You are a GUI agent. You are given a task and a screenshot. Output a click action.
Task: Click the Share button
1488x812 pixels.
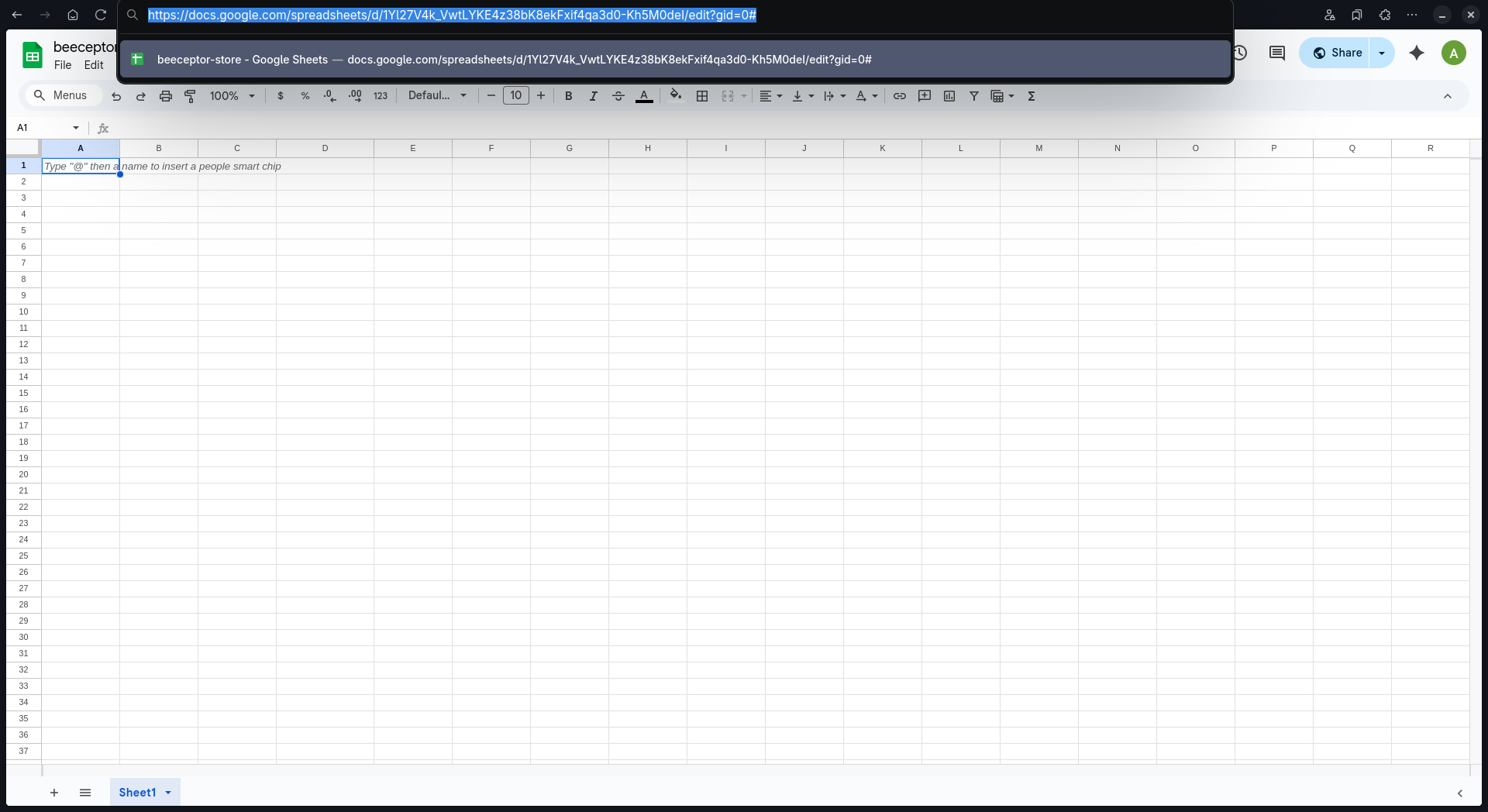pyautogui.click(x=1338, y=52)
